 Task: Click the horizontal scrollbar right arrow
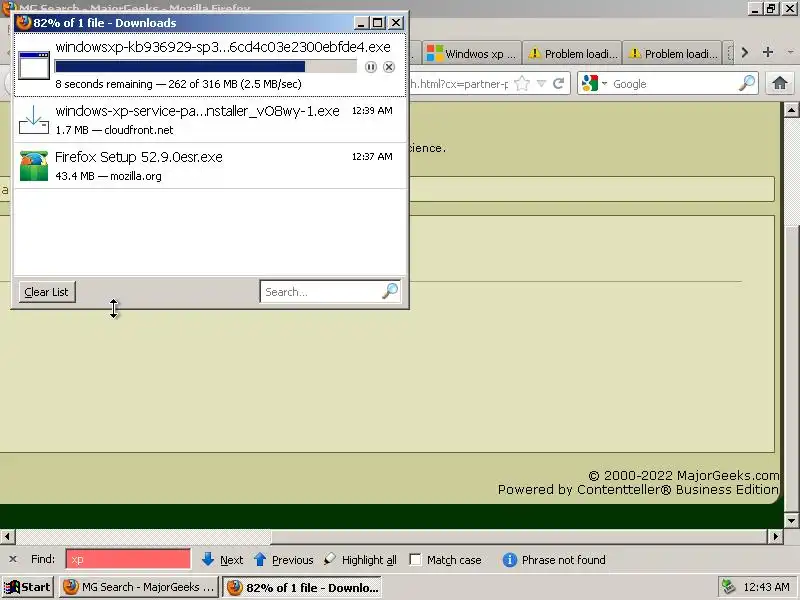tap(776, 536)
